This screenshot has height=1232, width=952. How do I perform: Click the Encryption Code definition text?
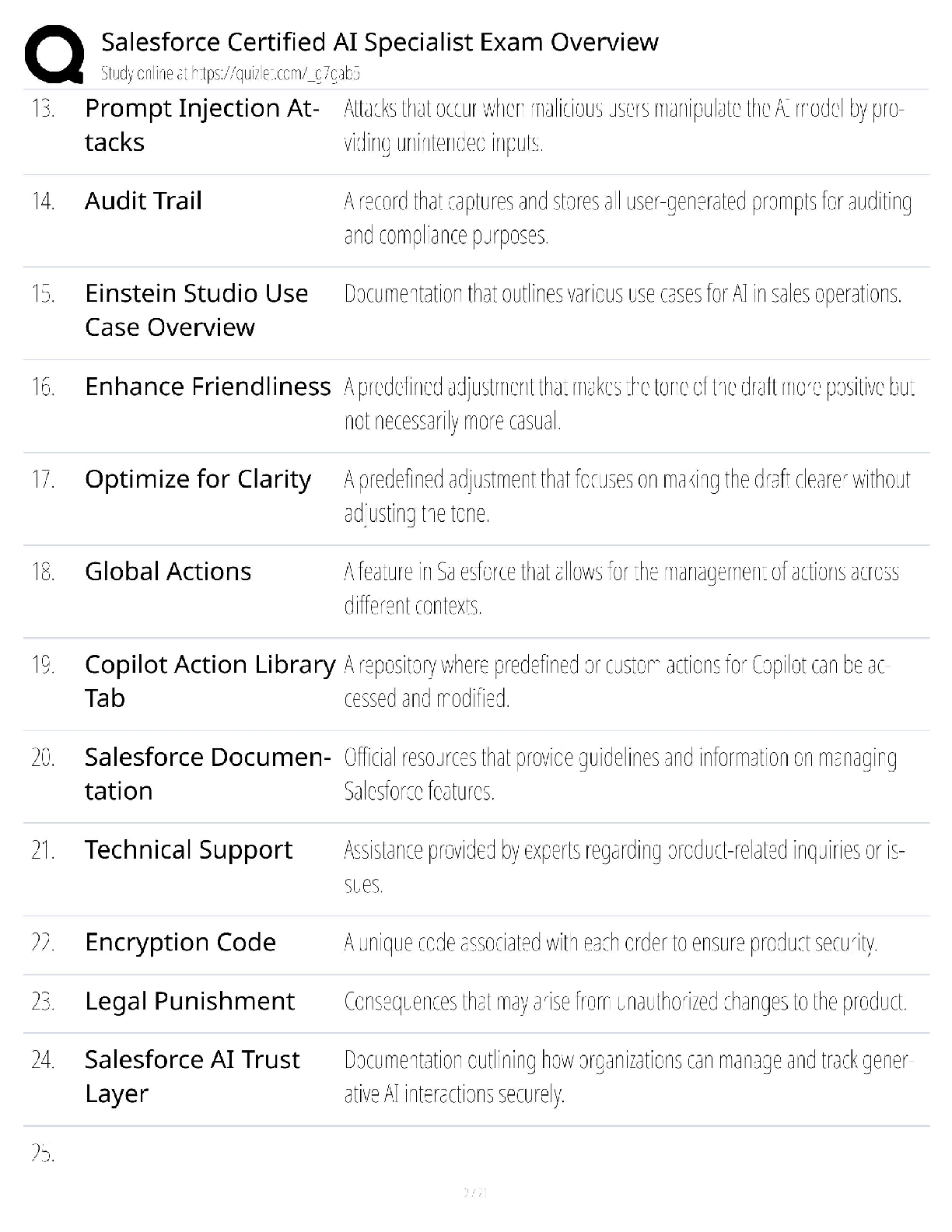coord(611,943)
